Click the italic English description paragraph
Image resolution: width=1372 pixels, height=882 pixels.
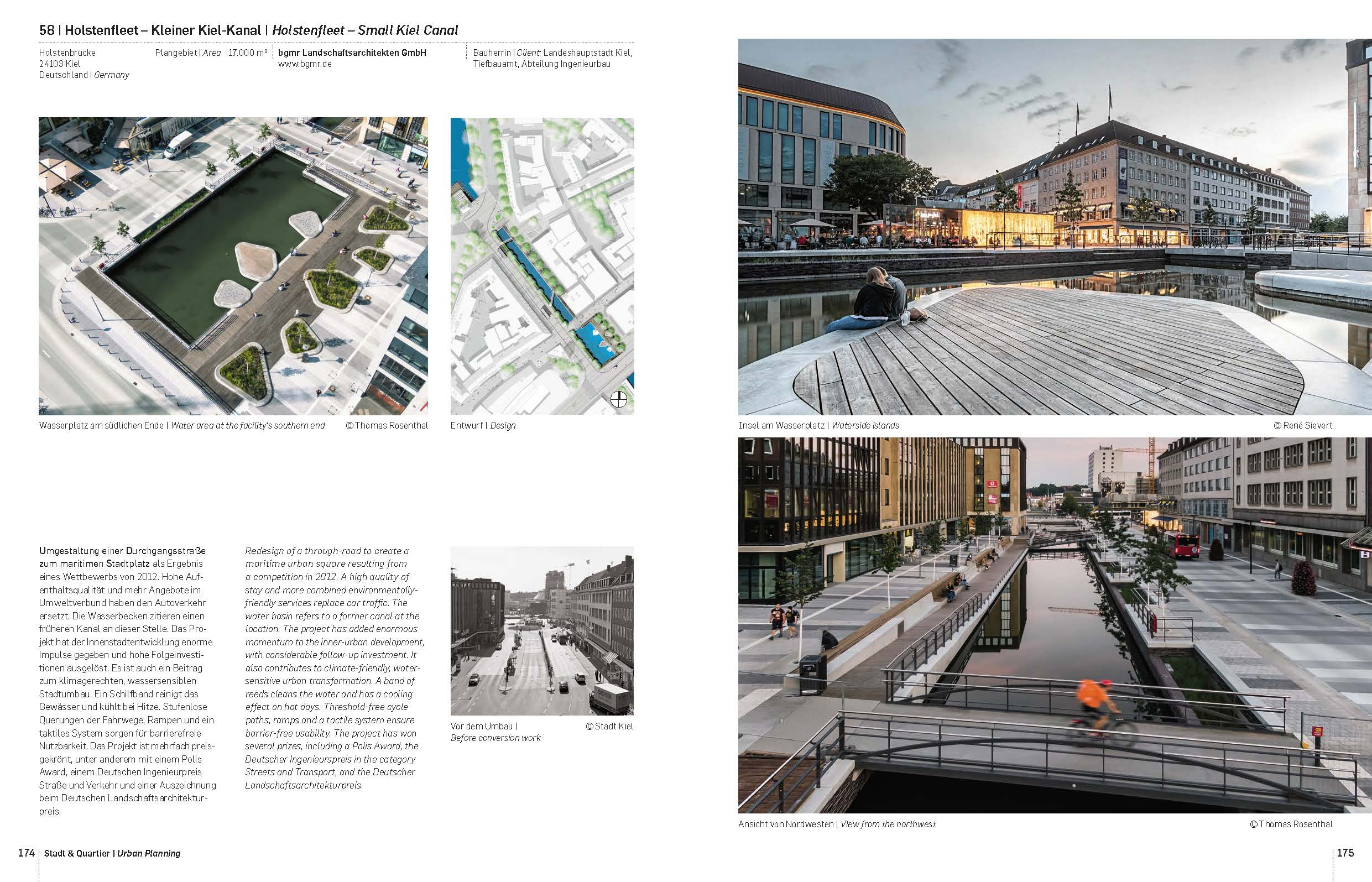point(335,668)
